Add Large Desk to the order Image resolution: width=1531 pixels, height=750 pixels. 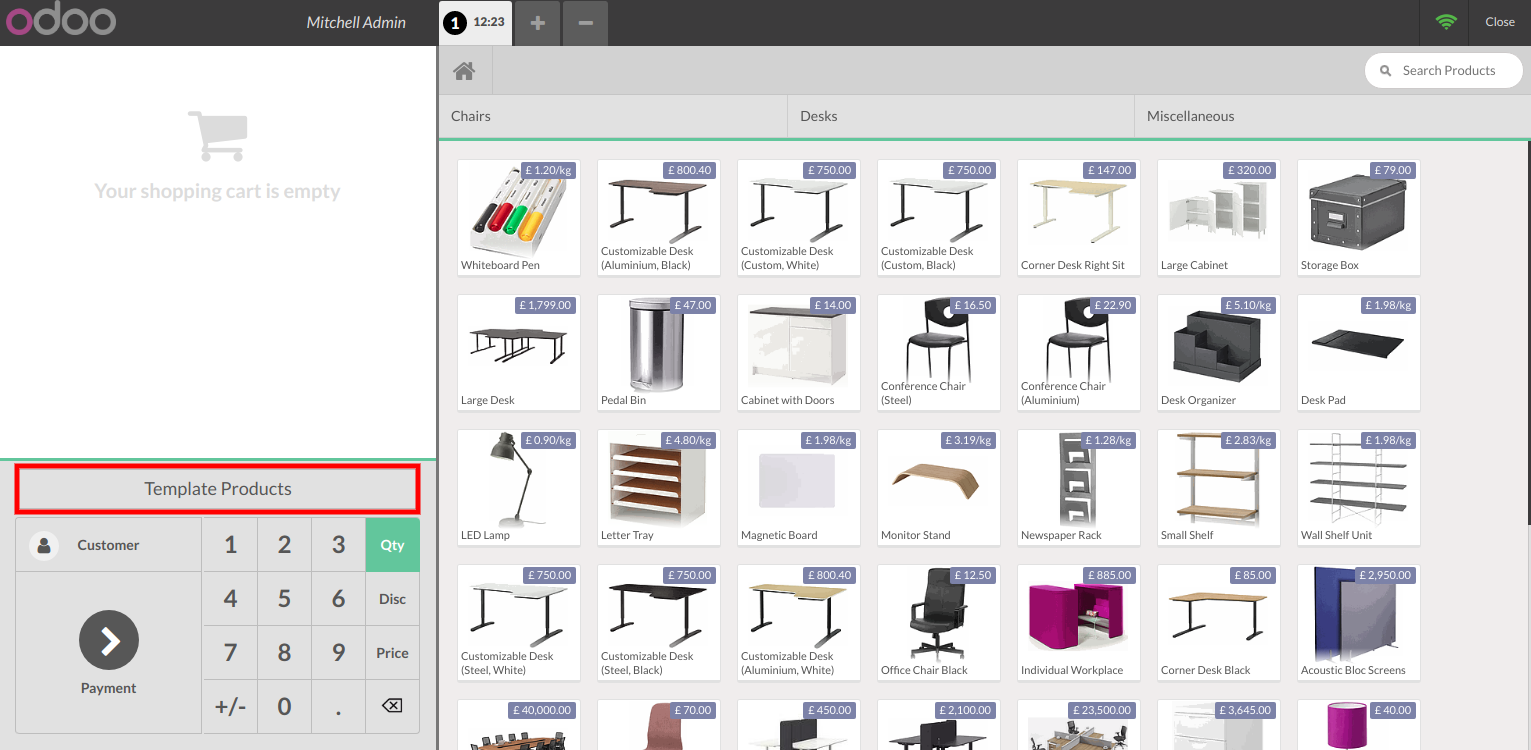[x=519, y=352]
